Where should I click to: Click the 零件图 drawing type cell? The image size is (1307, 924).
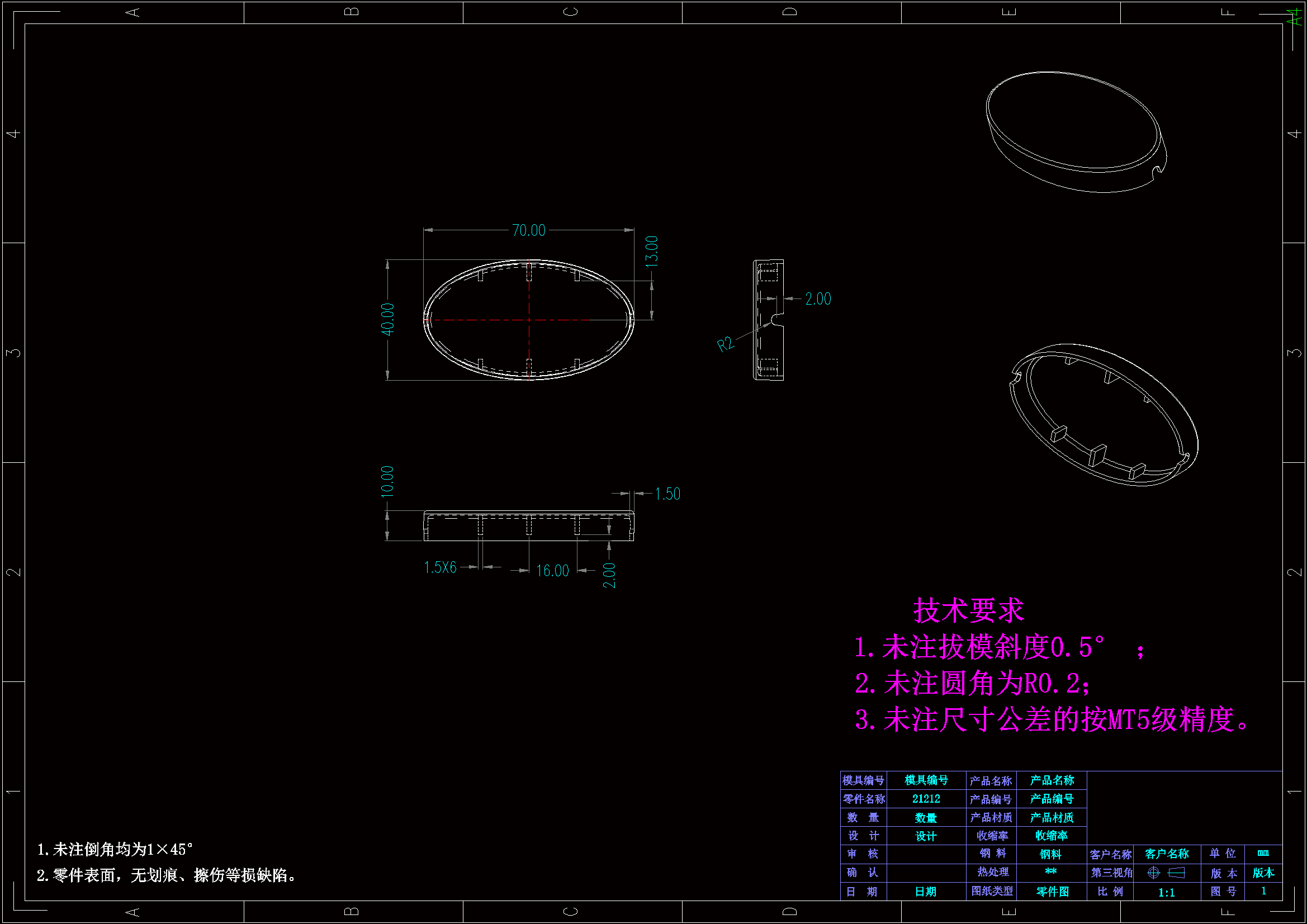coord(1052,892)
